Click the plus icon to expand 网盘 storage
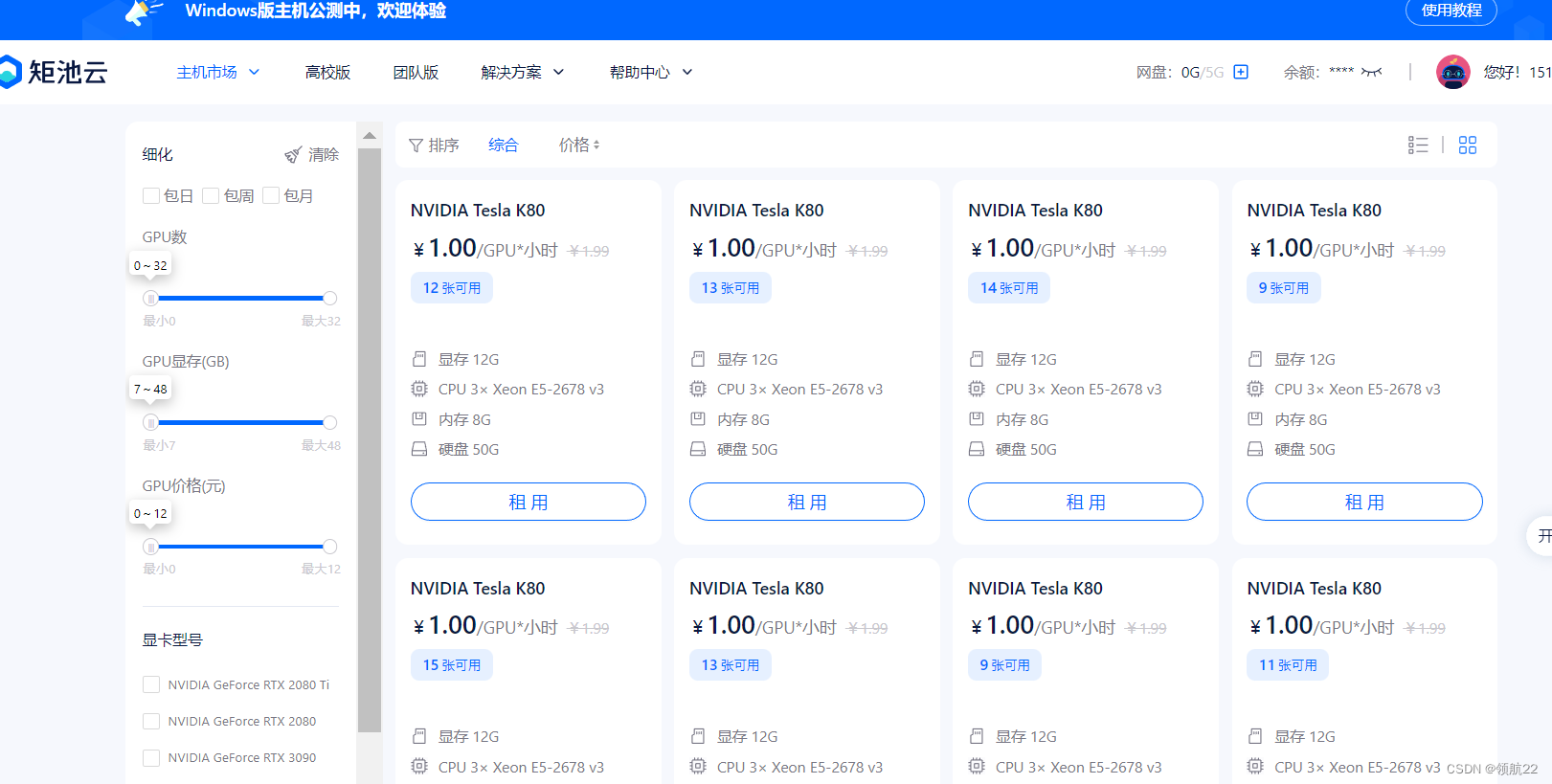 (x=1241, y=72)
